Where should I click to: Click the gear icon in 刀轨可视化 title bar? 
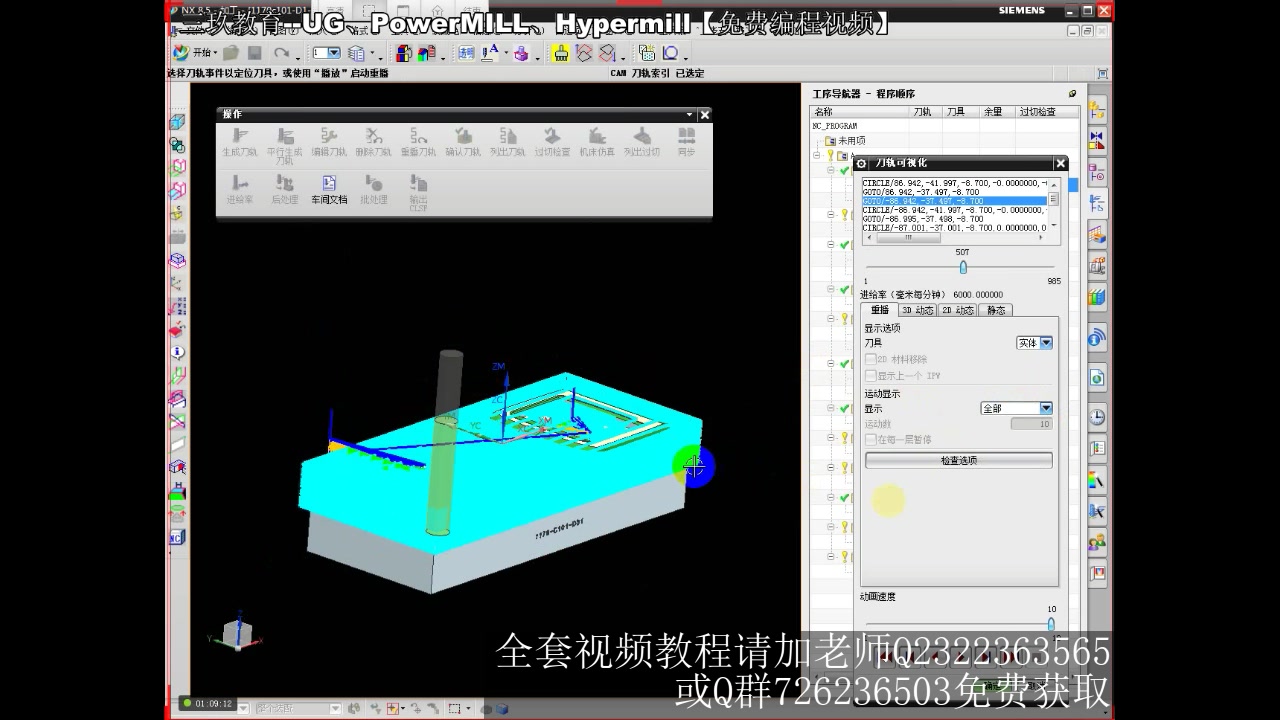[x=862, y=163]
